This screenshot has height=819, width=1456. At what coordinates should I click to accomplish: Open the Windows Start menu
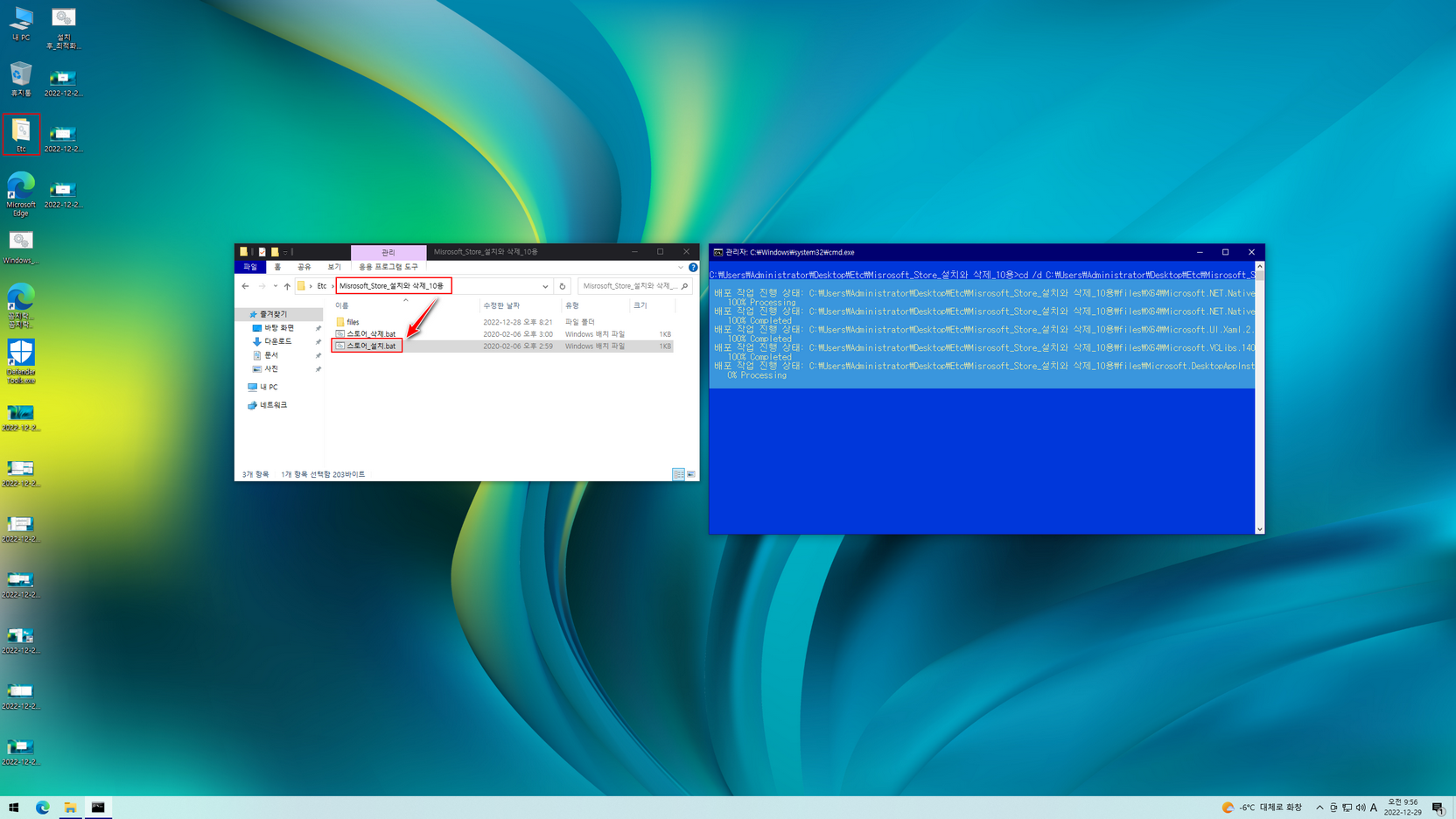[14, 808]
